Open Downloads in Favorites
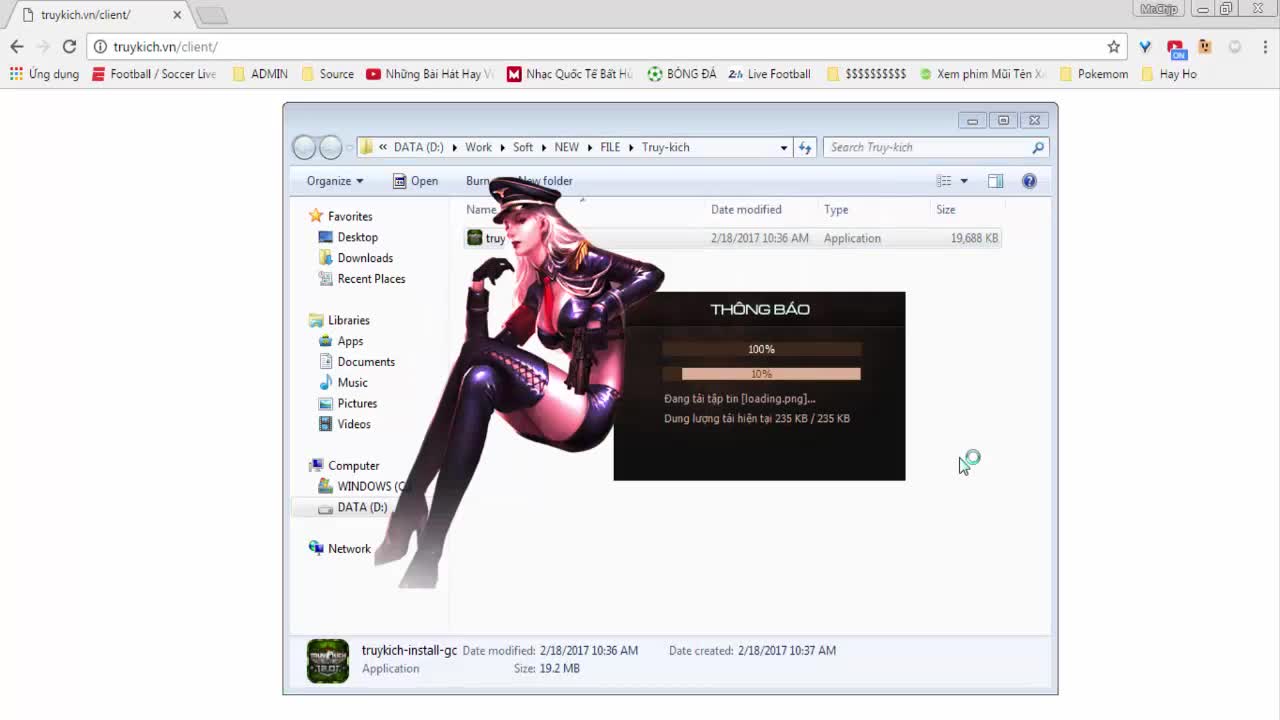Image resolution: width=1280 pixels, height=720 pixels. tap(356, 258)
